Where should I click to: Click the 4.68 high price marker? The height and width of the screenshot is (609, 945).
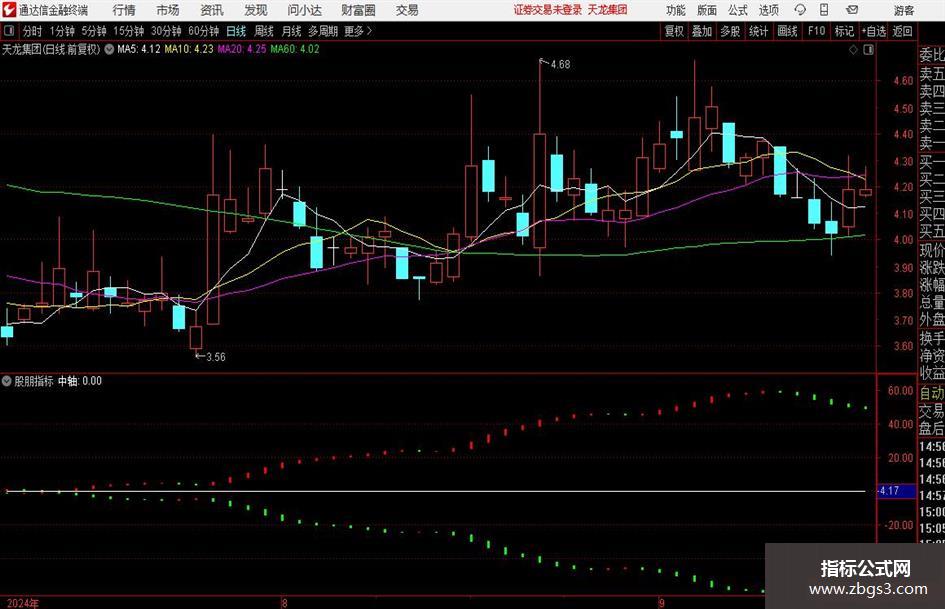[560, 65]
